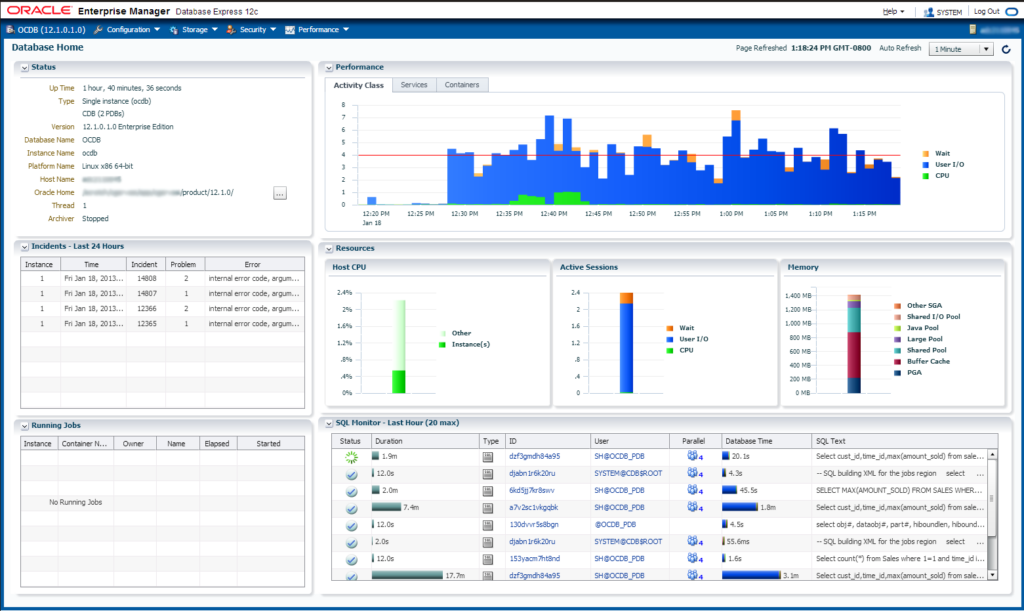The width and height of the screenshot is (1024, 611).
Task: Collapse the Status section
Action: 22,67
